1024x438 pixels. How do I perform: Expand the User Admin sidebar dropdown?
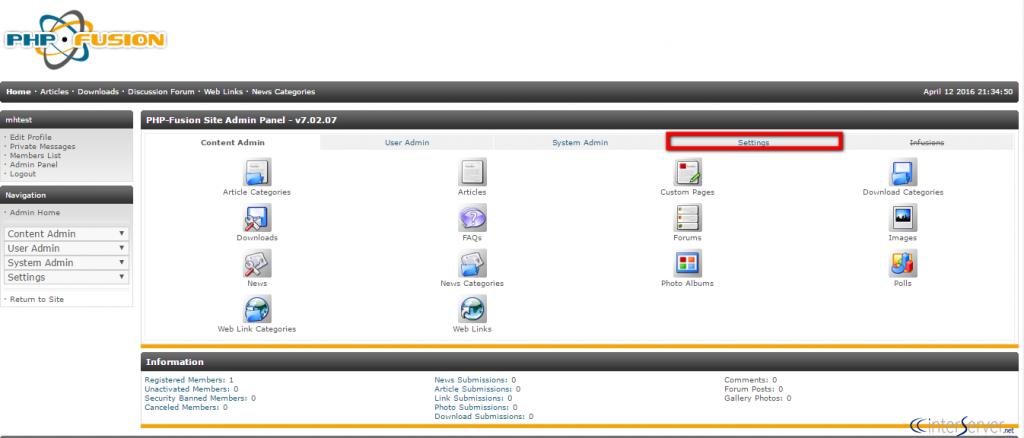[66, 248]
